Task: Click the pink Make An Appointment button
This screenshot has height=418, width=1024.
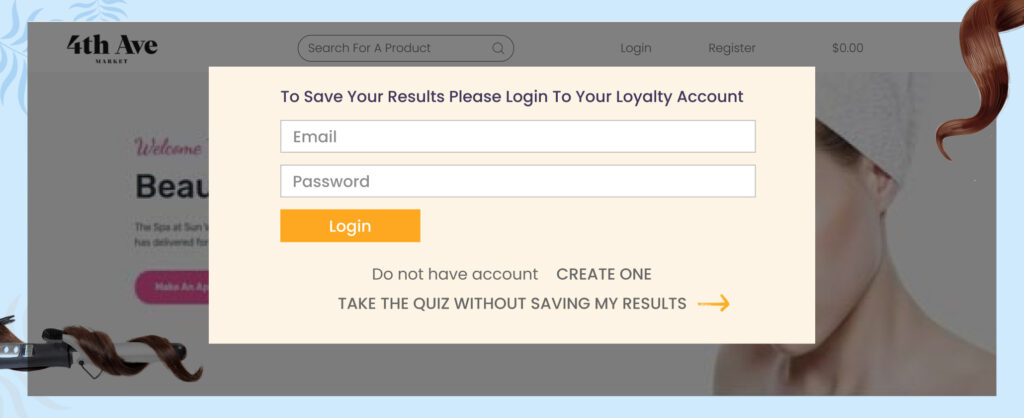Action: pyautogui.click(x=172, y=287)
